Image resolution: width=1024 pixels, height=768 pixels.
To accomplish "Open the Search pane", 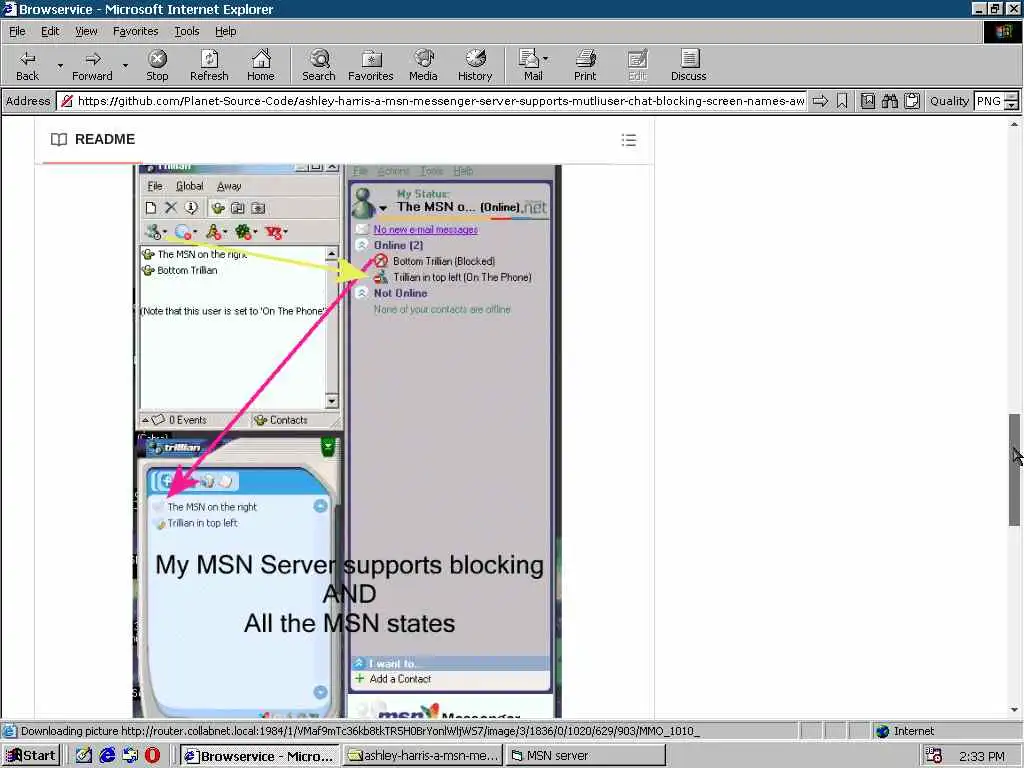I will (x=319, y=65).
